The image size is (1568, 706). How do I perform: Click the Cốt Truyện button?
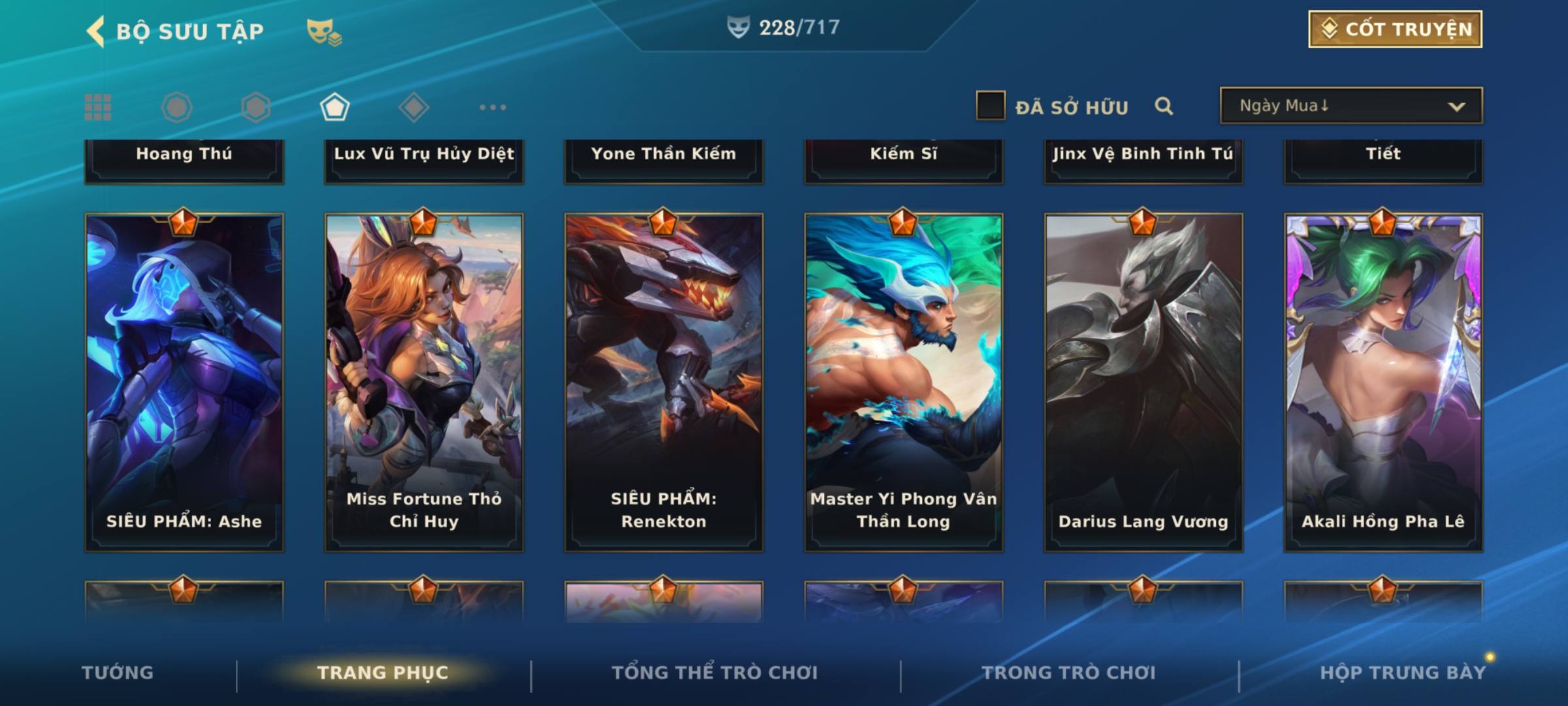(1395, 29)
